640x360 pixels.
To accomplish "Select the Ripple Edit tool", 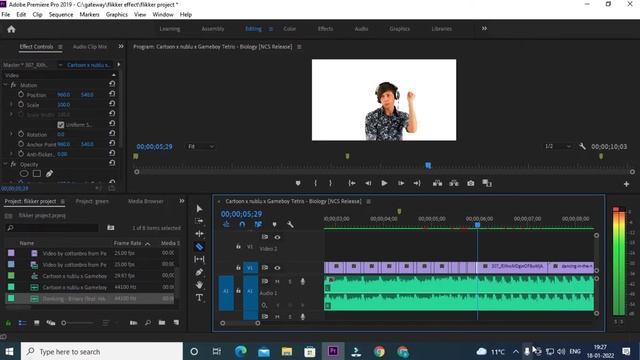I will pyautogui.click(x=199, y=233).
